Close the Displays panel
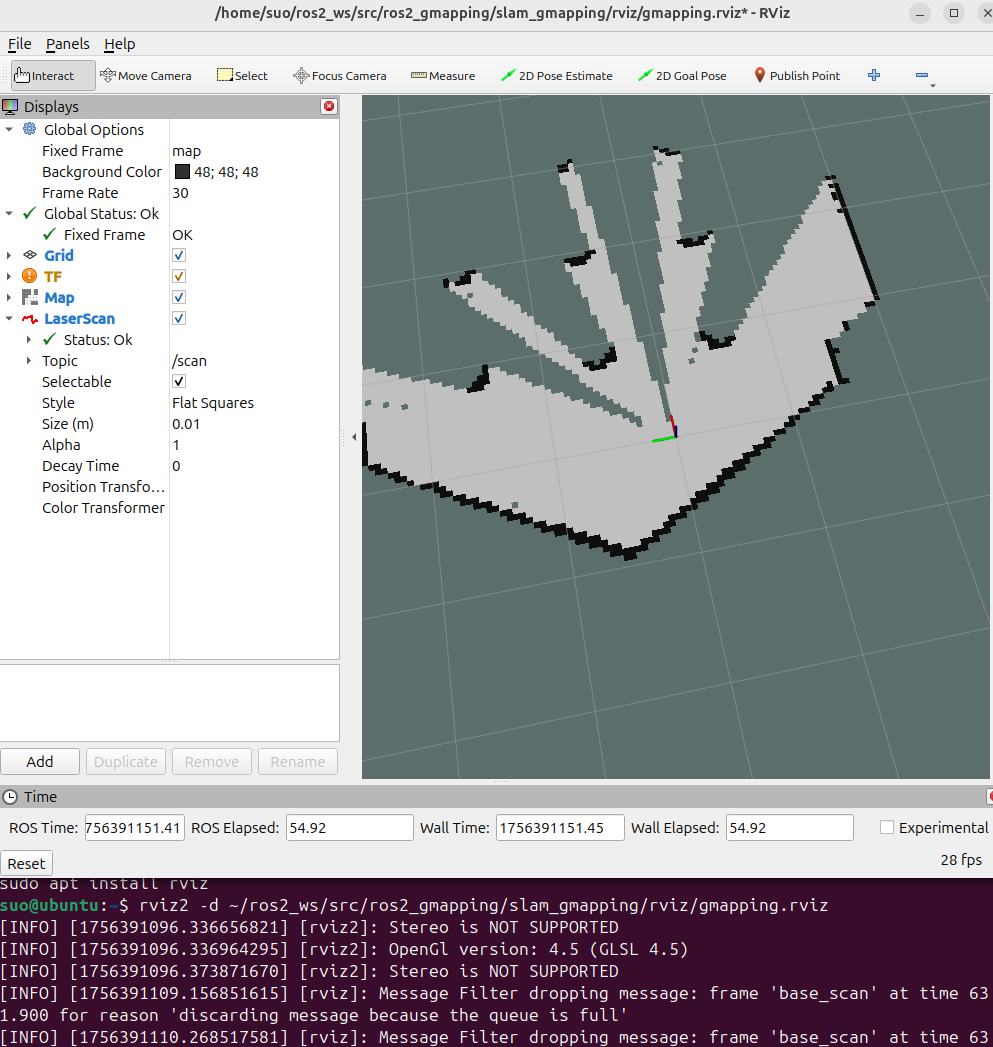993x1047 pixels. pyautogui.click(x=329, y=106)
